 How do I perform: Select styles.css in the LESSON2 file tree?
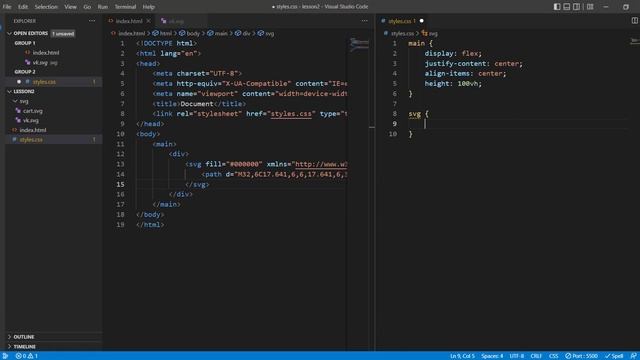(31, 140)
